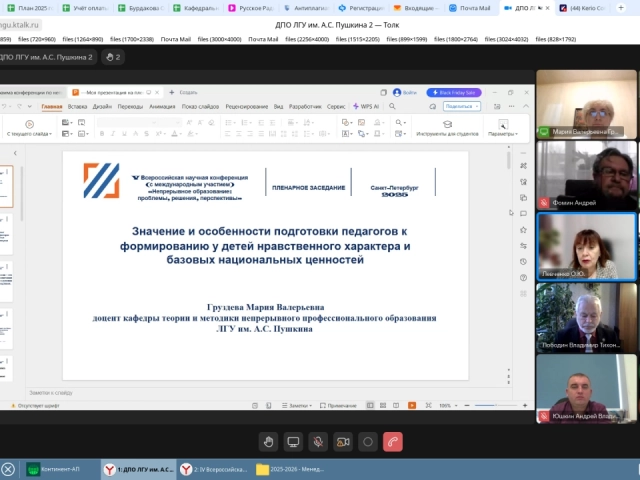Switch to the Анимация ribbon tab
Image resolution: width=640 pixels, height=480 pixels.
tap(162, 106)
